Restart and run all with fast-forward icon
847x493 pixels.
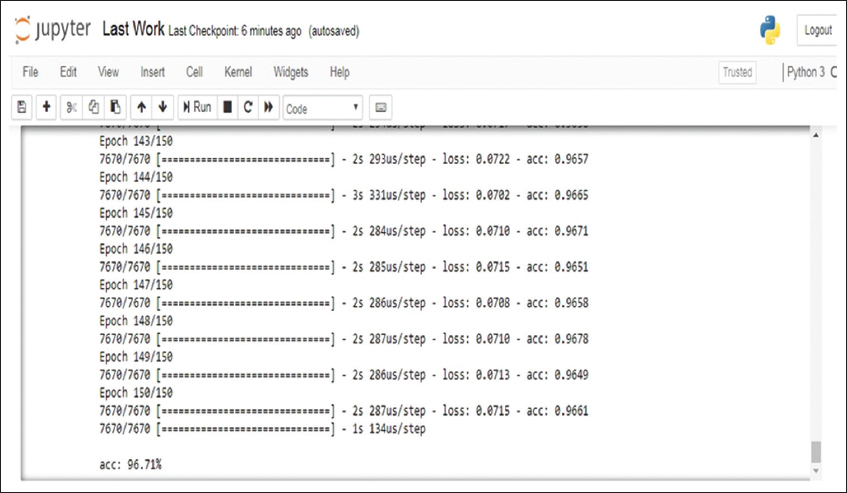coord(268,107)
